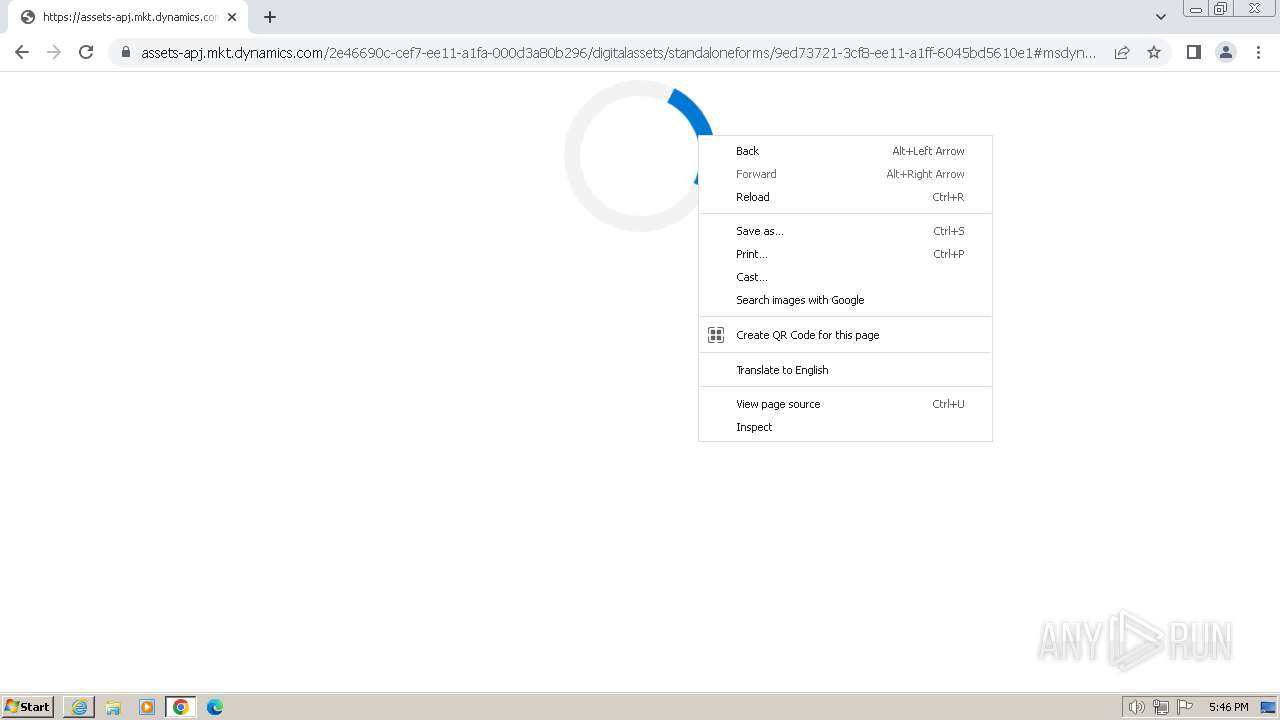Image resolution: width=1280 pixels, height=720 pixels.
Task: Switch to Chrome taskbar icon
Action: [181, 707]
